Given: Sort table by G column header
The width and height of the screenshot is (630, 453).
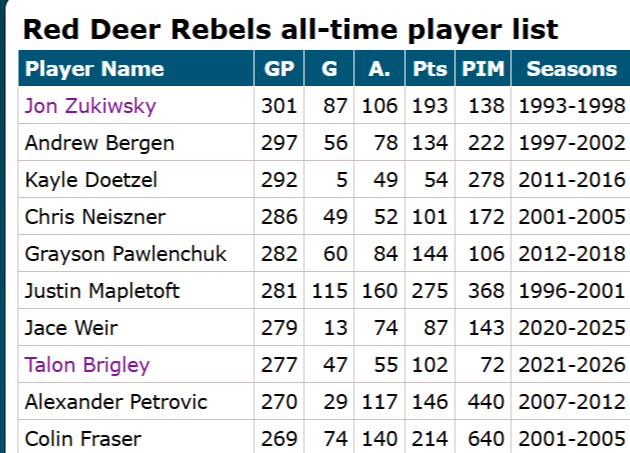Looking at the screenshot, I should click(330, 69).
